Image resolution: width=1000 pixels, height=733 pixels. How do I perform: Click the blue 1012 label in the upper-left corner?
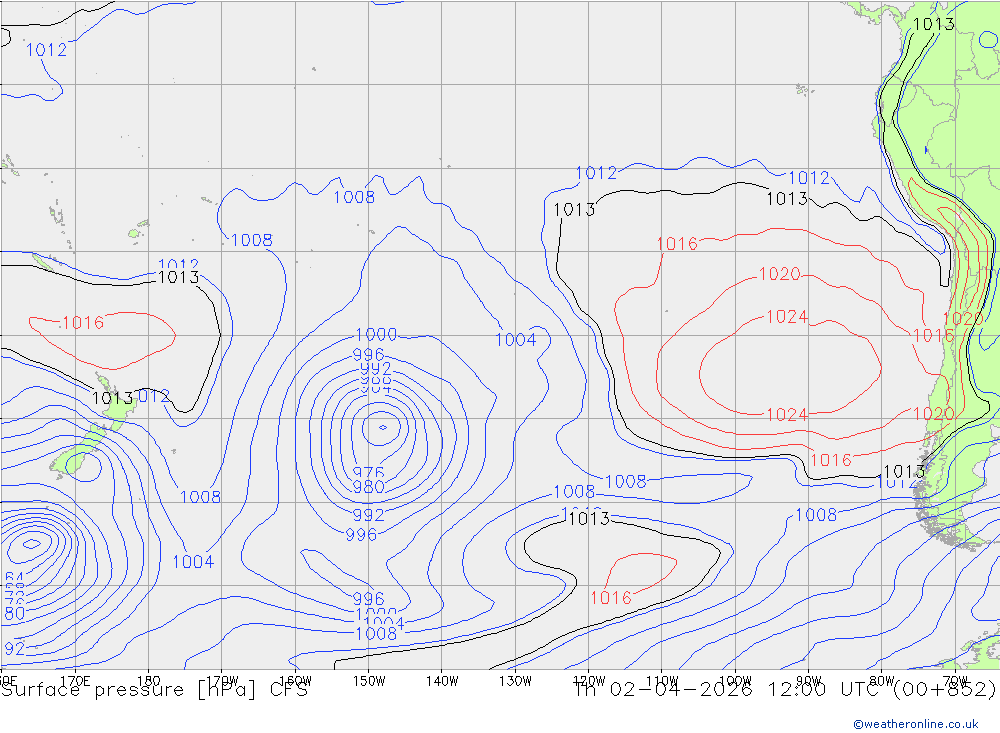pyautogui.click(x=46, y=50)
